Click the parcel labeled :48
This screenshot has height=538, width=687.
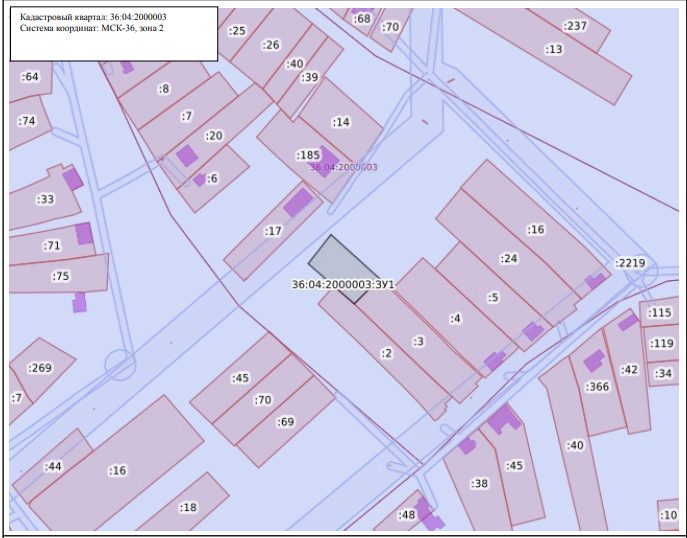click(405, 514)
